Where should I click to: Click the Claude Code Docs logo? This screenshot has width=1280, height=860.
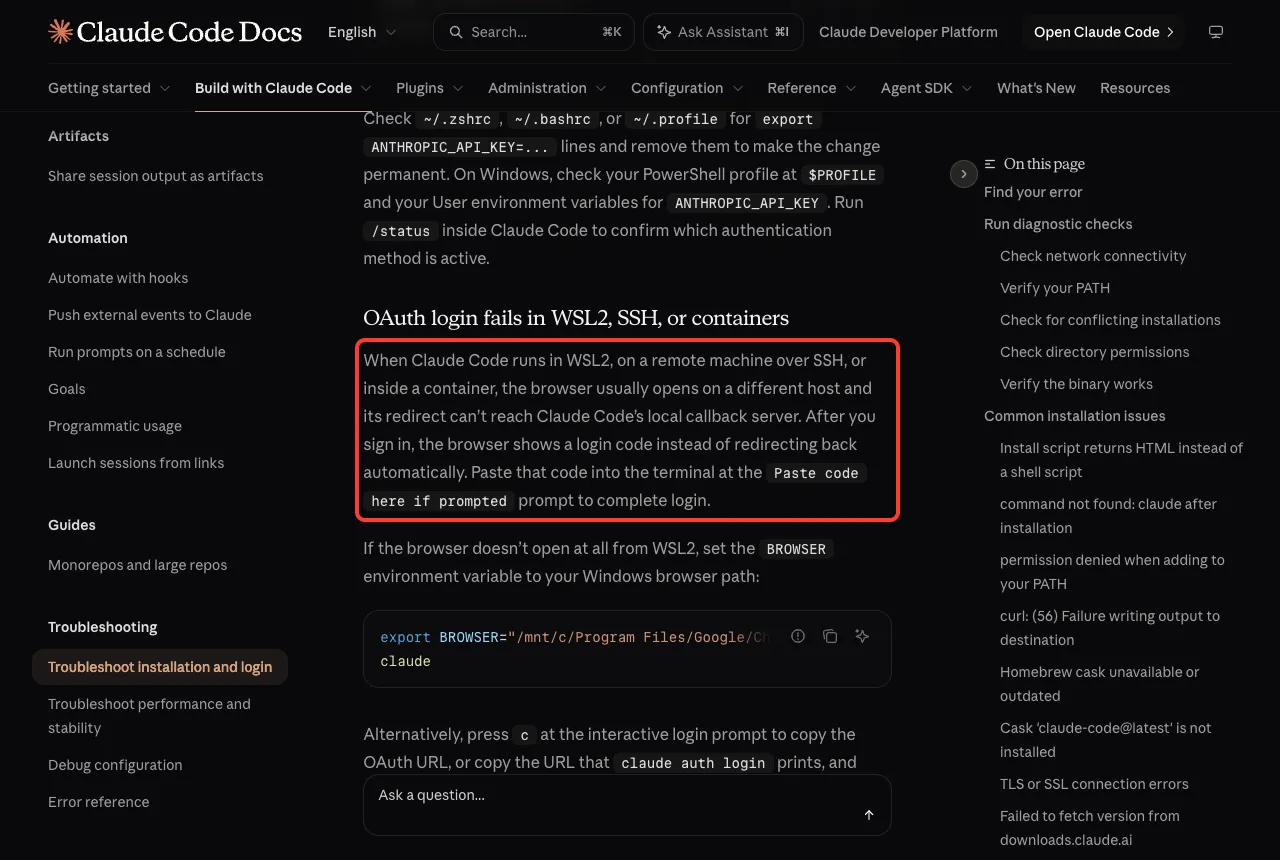175,32
